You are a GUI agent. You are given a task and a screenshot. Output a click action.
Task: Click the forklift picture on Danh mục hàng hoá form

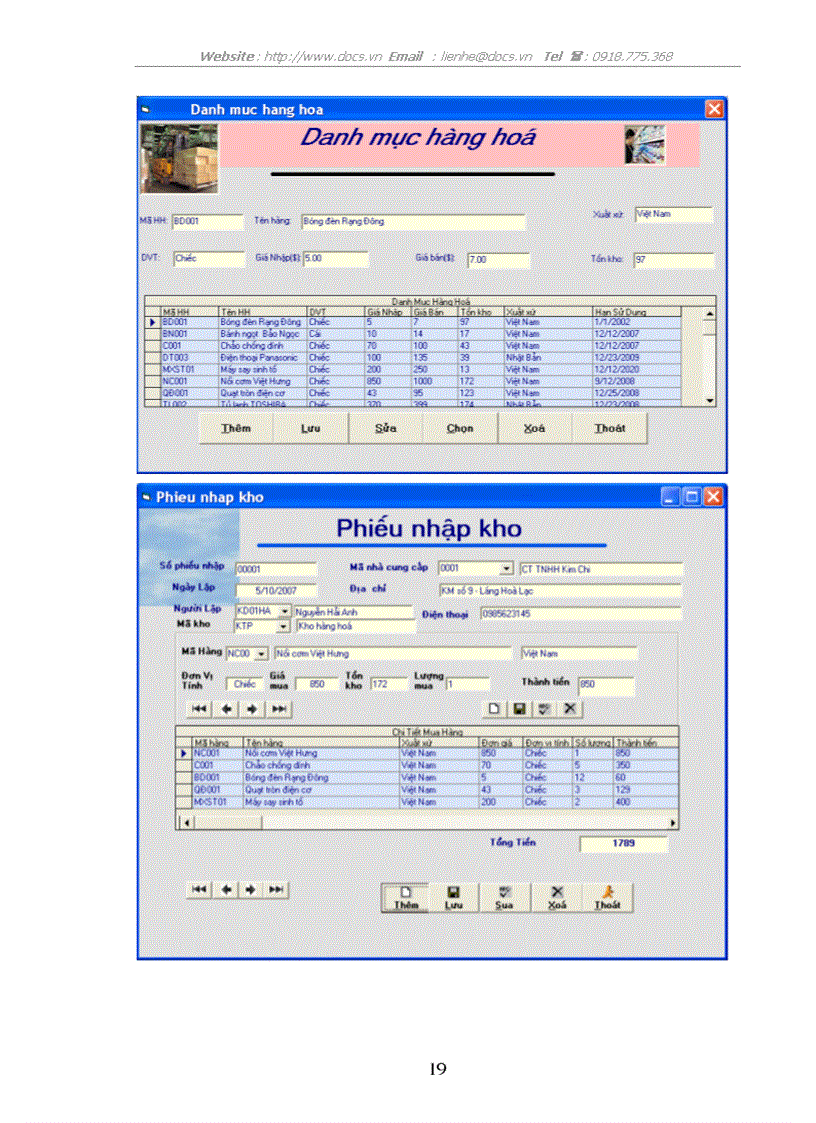[x=178, y=157]
